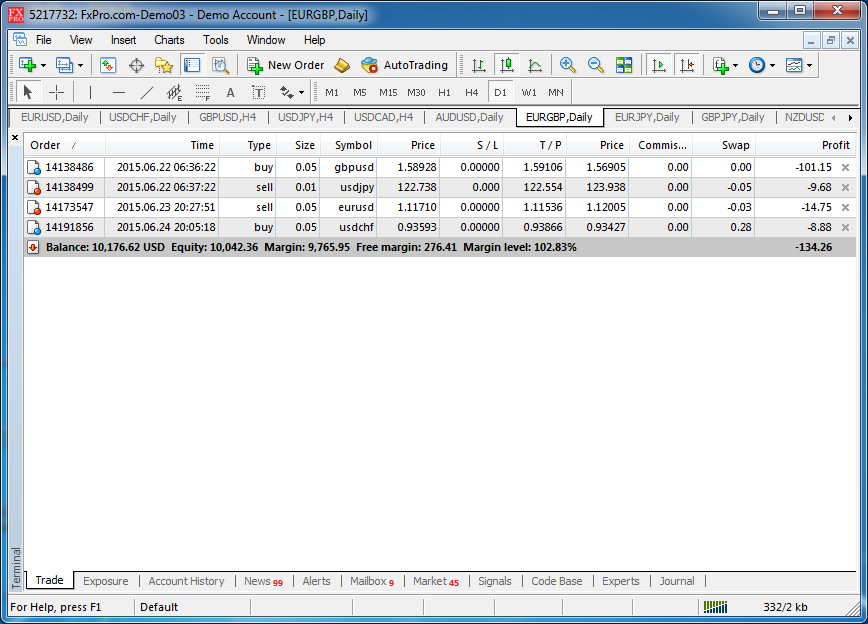The image size is (868, 624).
Task: Click the balance summary row icon
Action: coord(33,247)
